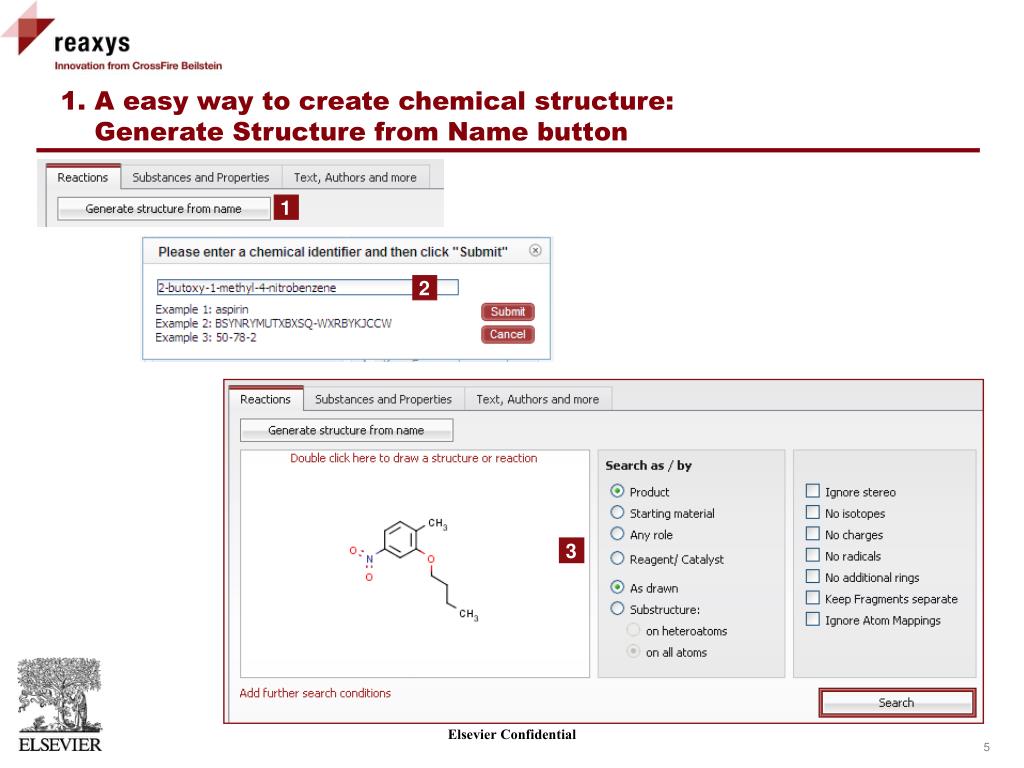The height and width of the screenshot is (768, 1024).
Task: Click the Search button
Action: pyautogui.click(x=897, y=703)
